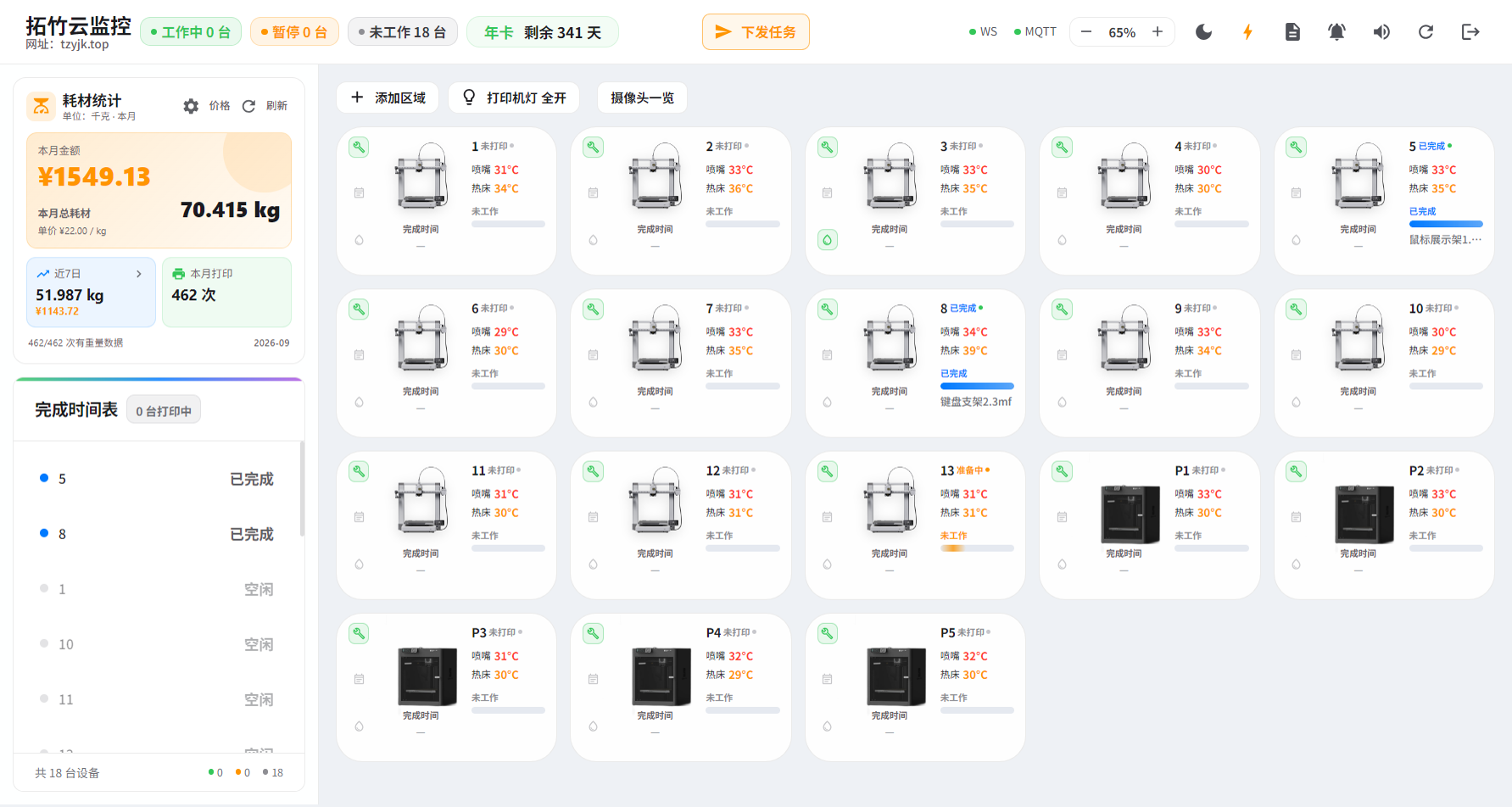Image resolution: width=1512 pixels, height=807 pixels.
Task: Increase zoom with plus button
Action: point(1158,32)
